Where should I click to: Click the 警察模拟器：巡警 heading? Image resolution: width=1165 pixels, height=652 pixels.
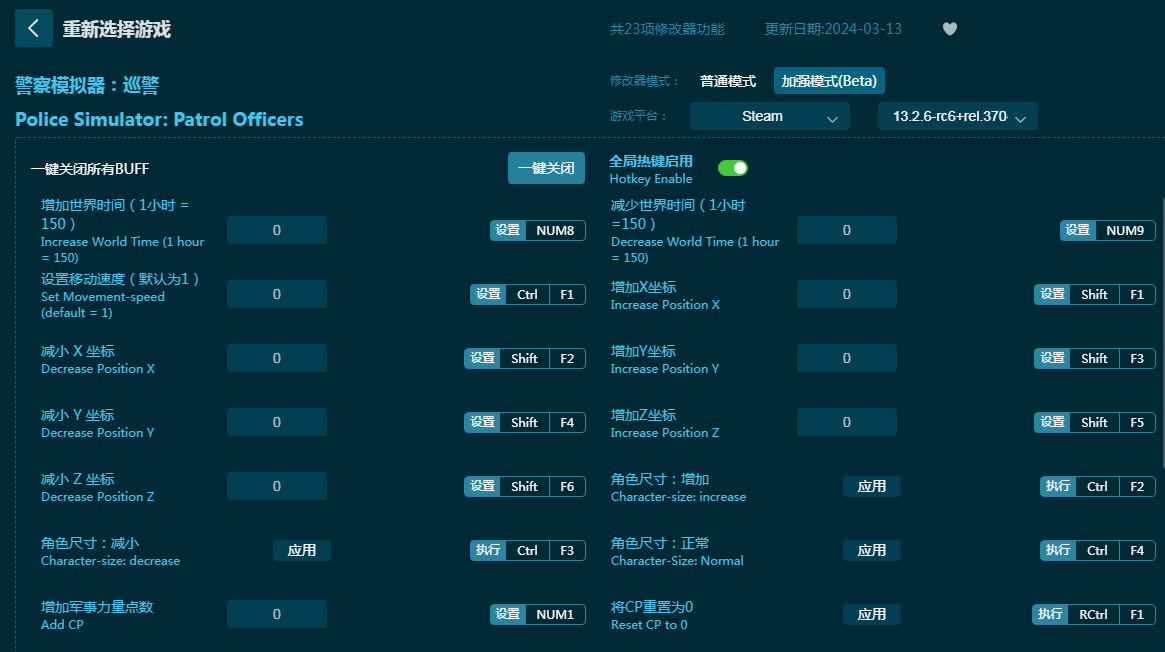tap(87, 85)
